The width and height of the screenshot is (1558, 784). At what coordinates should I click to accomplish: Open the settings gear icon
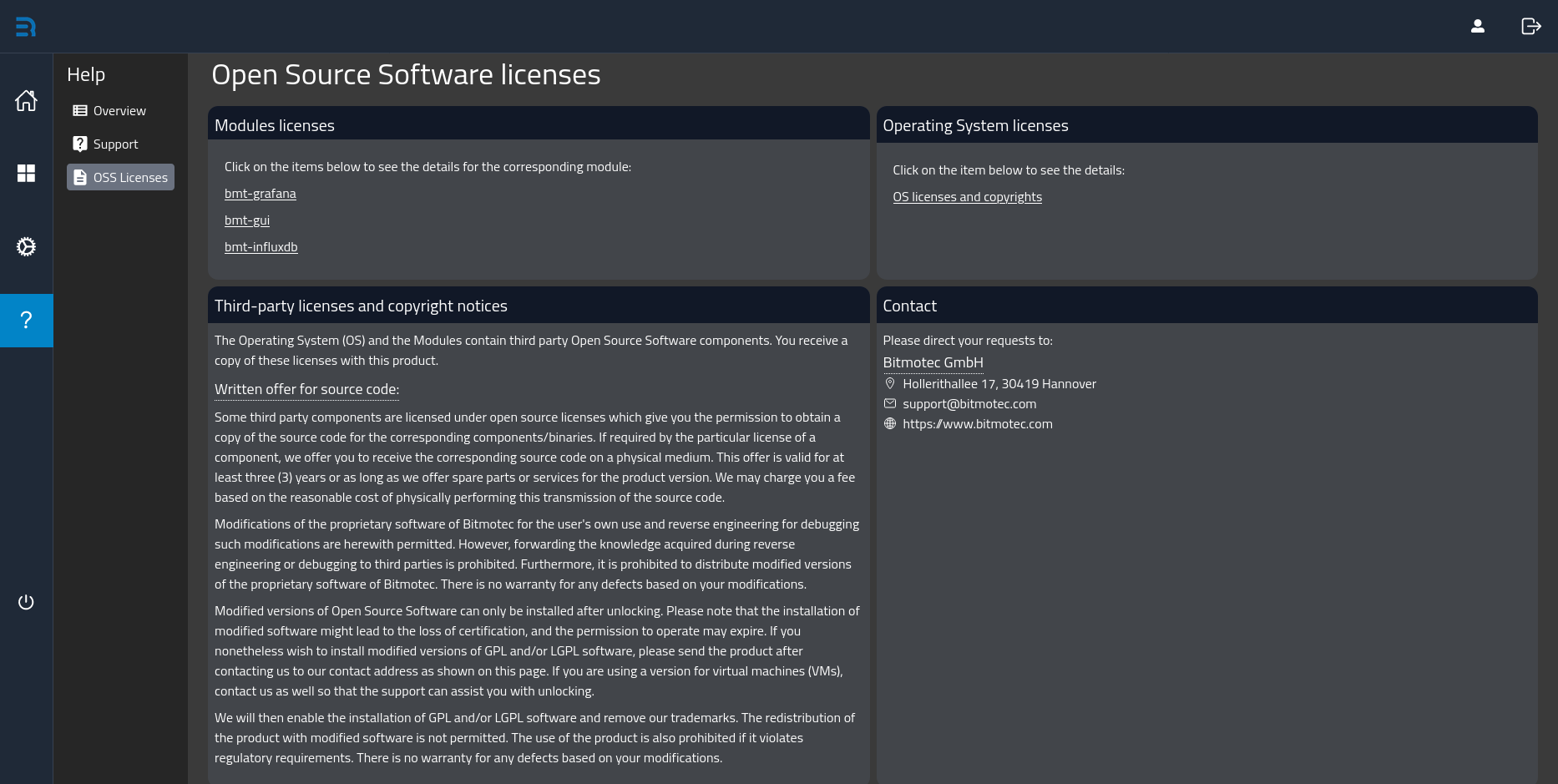pos(26,246)
